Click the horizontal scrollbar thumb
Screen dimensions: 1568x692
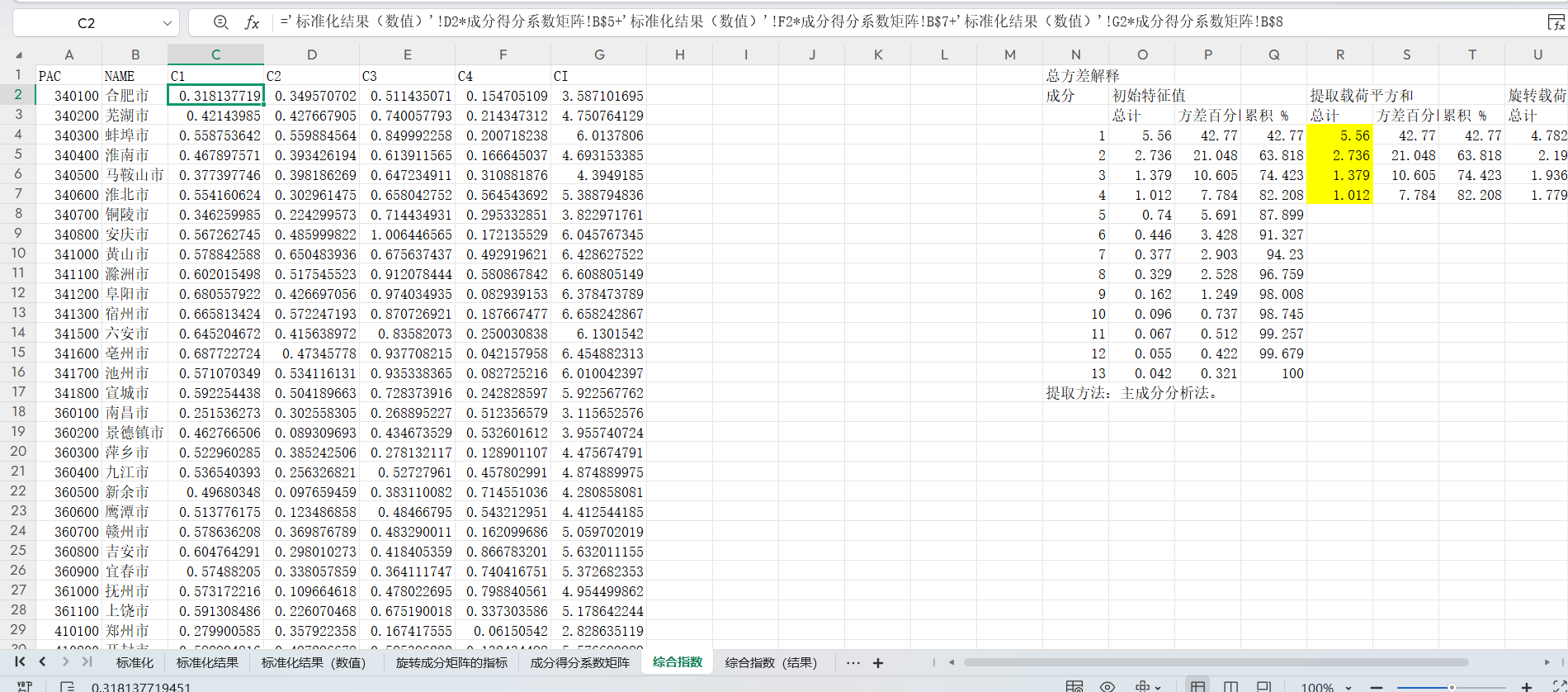coord(1216,661)
